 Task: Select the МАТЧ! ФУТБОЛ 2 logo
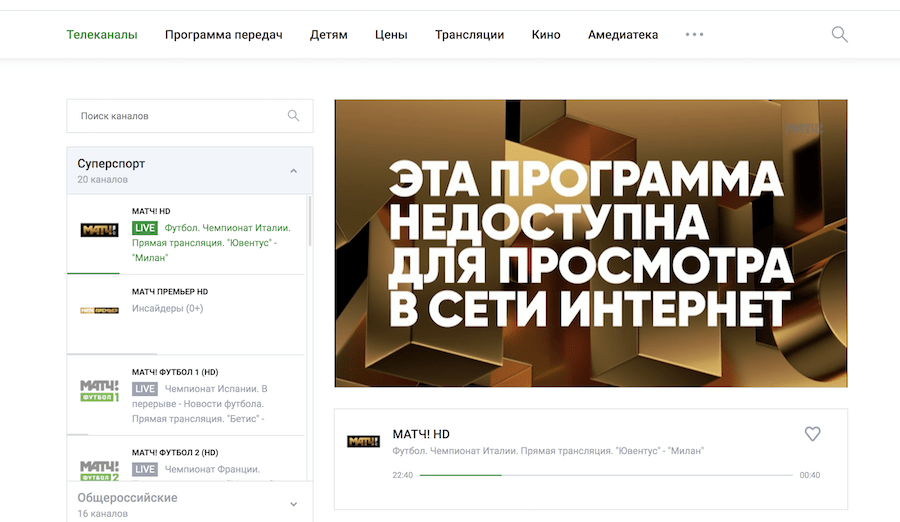[x=99, y=467]
